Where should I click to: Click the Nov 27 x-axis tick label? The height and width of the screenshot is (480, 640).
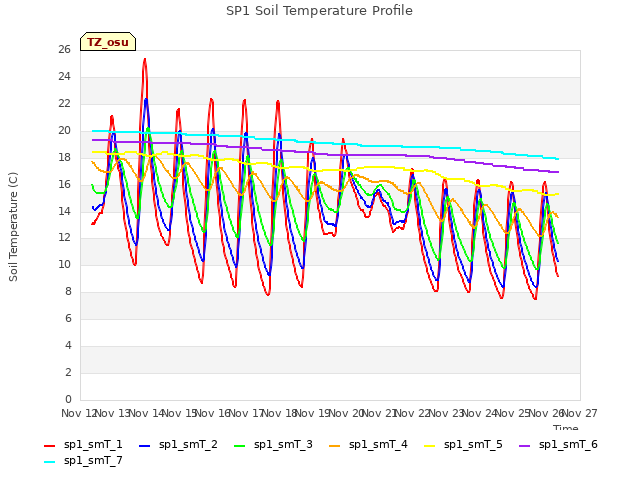[x=580, y=413]
